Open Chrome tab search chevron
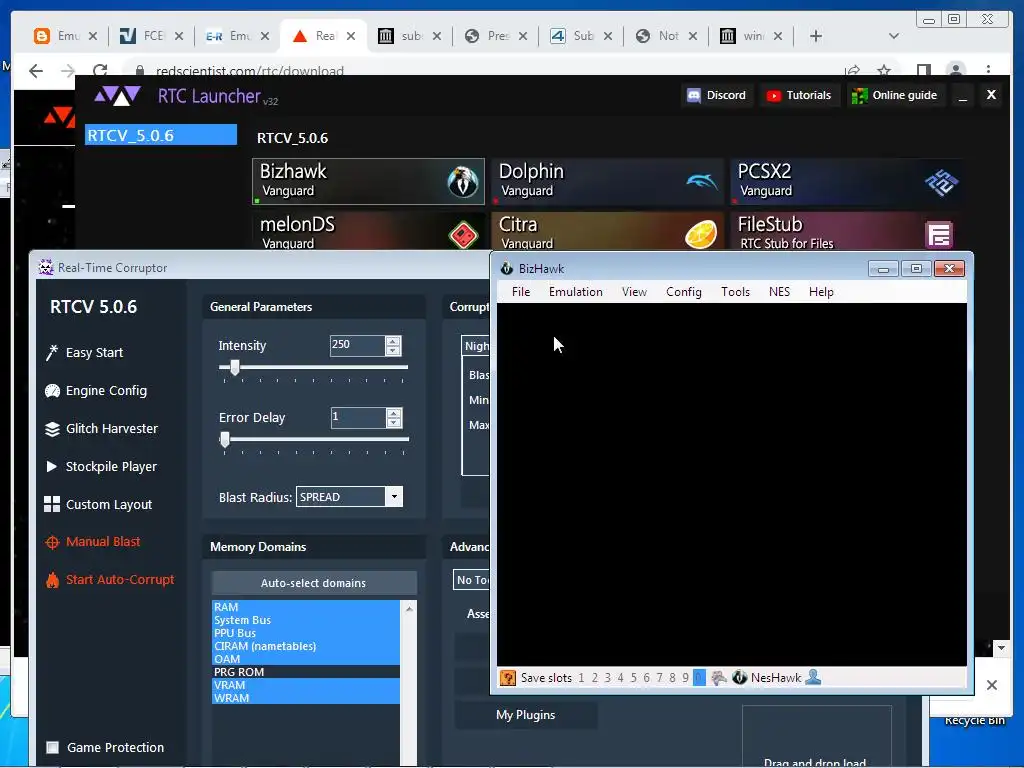The height and width of the screenshot is (768, 1024). 894,36
